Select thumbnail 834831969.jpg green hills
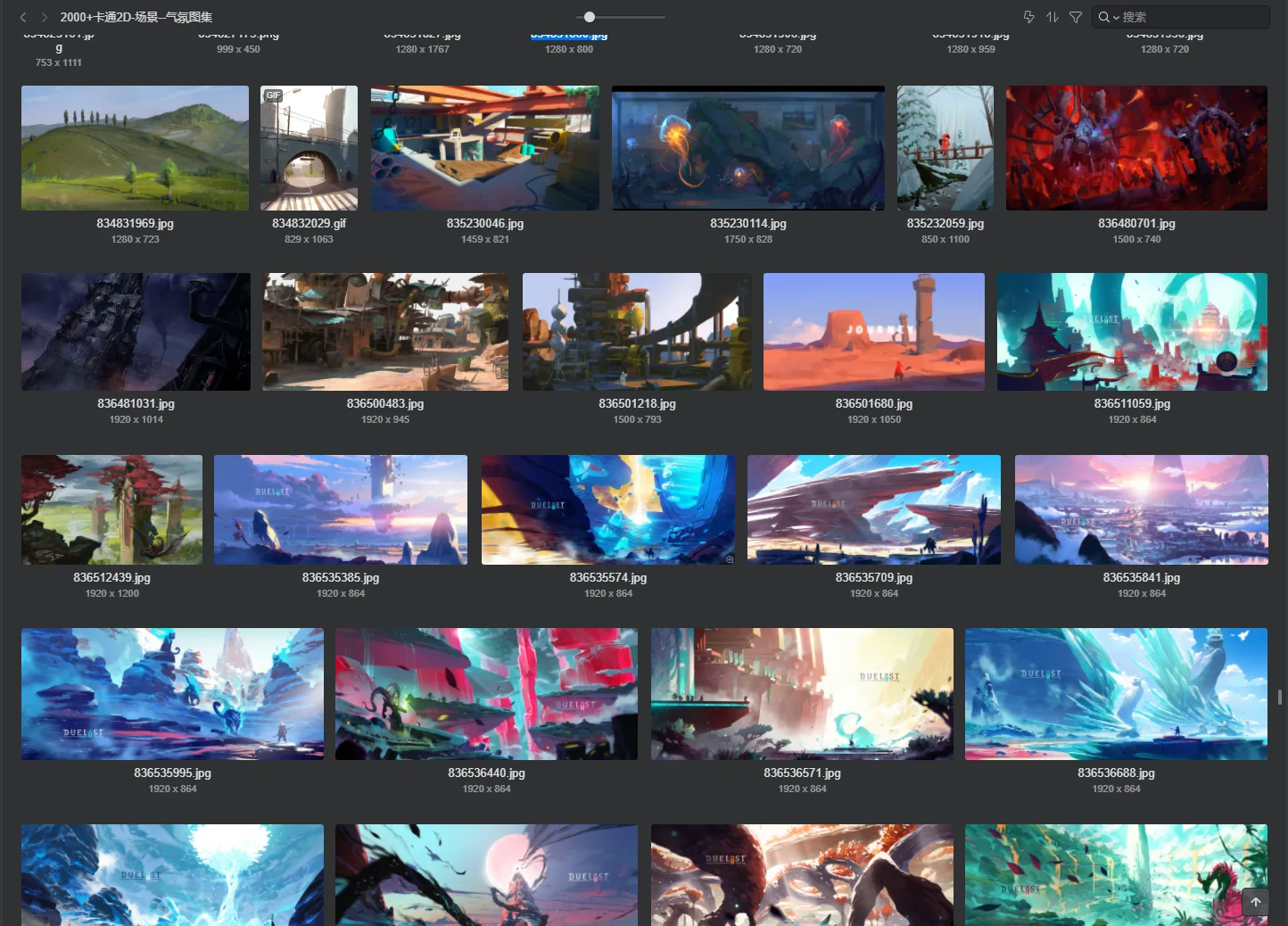This screenshot has width=1288, height=926. coord(135,148)
